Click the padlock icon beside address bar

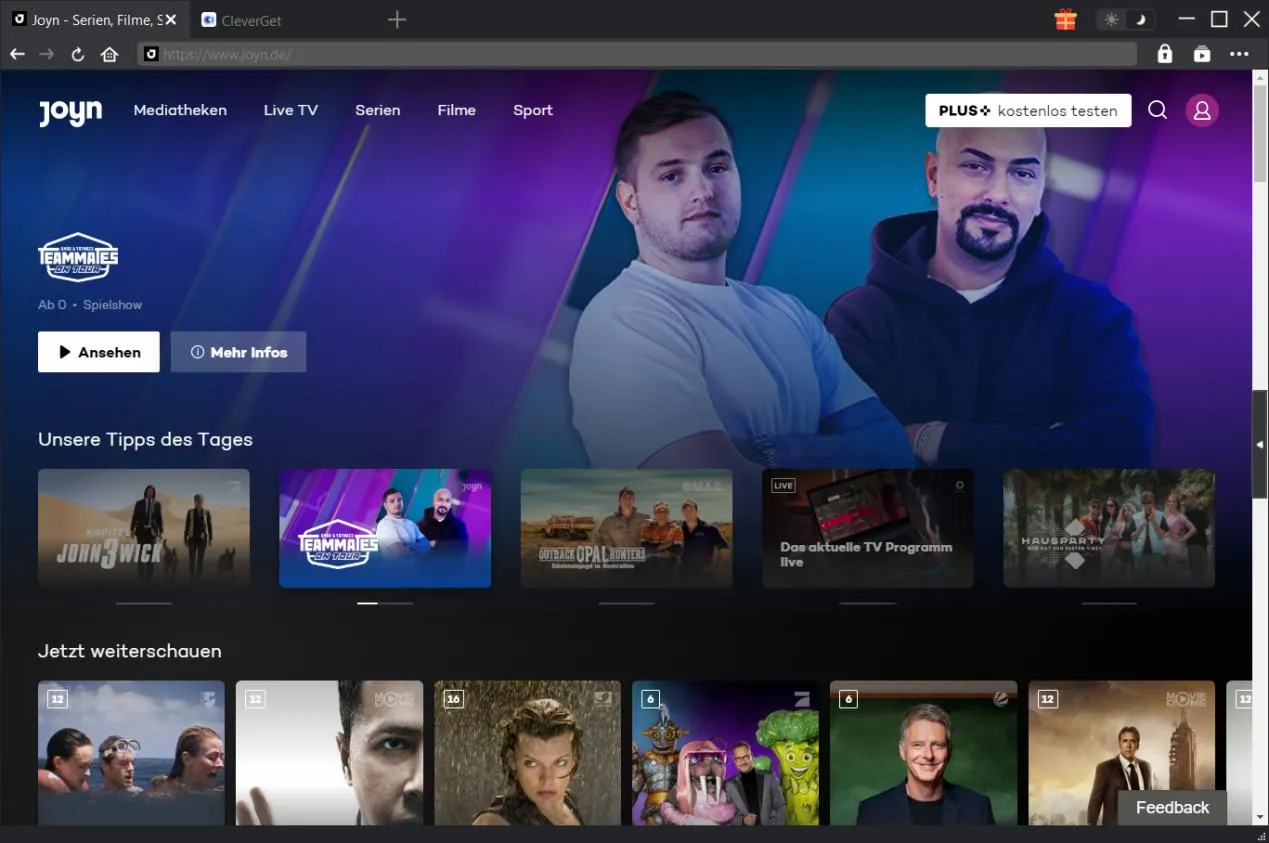(x=1164, y=54)
